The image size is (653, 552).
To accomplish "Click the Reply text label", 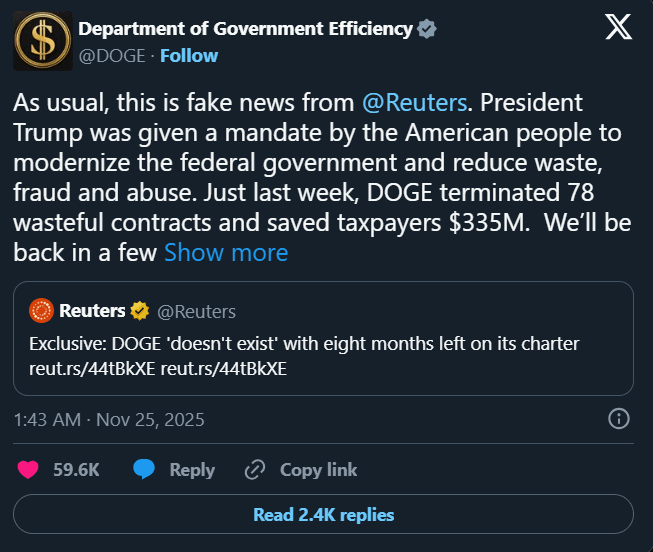I will click(192, 469).
